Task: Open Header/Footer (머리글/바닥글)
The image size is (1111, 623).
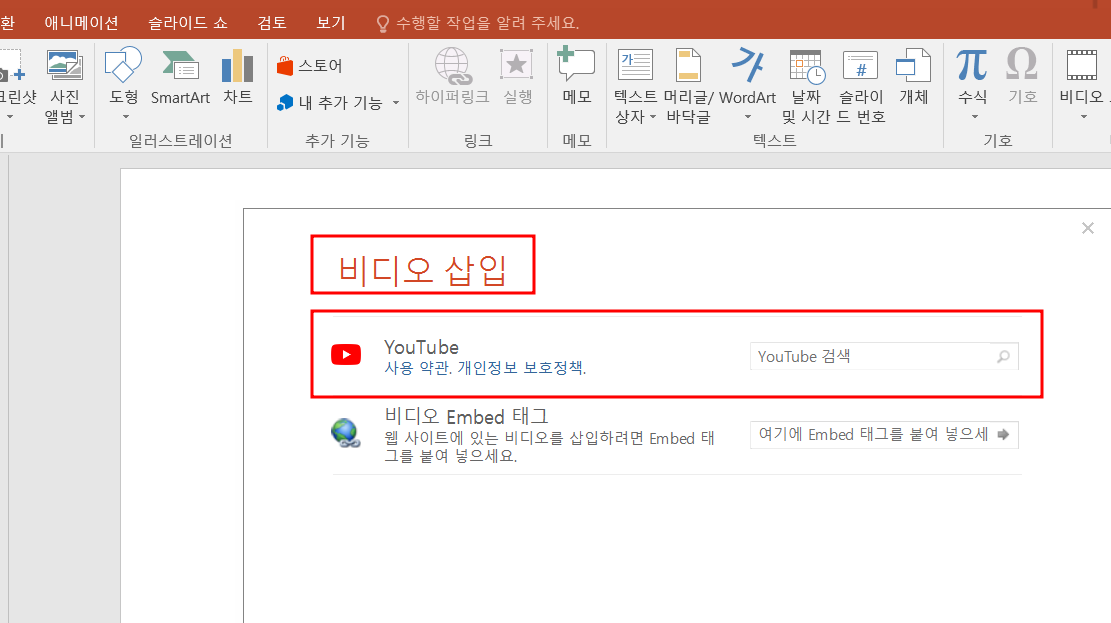Action: click(x=688, y=86)
